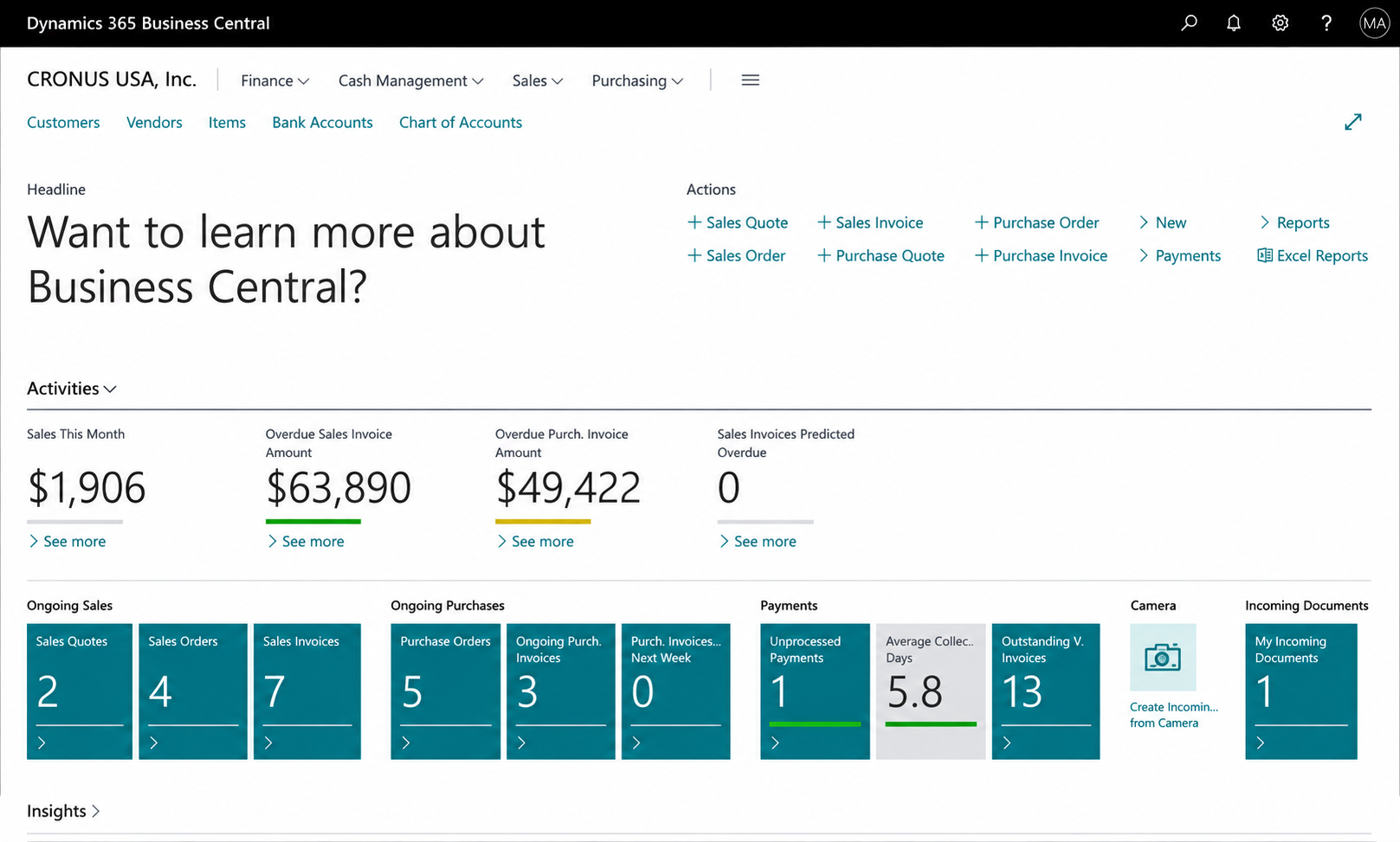Expand the Purchasing menu
Screen dimensions: 1400x842
[638, 80]
